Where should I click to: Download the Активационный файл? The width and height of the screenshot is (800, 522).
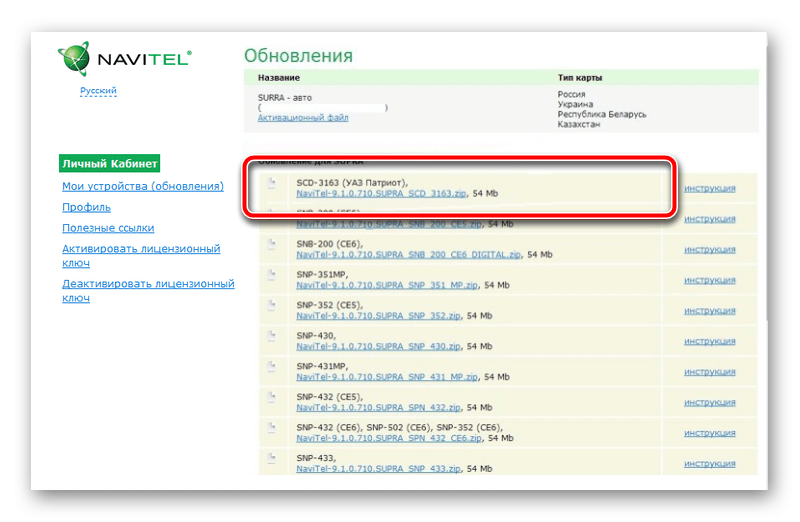tap(303, 117)
